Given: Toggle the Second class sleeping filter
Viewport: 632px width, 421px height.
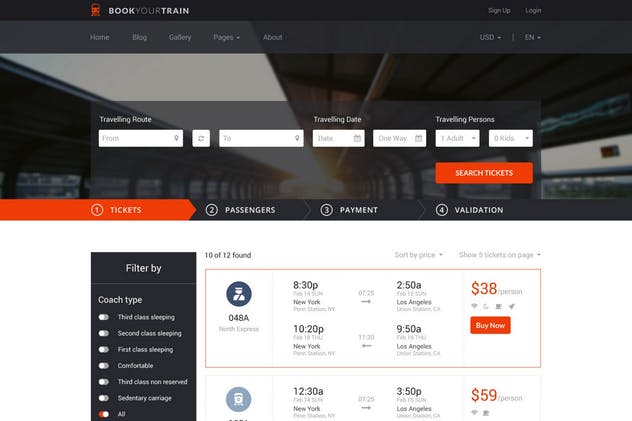Looking at the screenshot, I should pos(104,333).
